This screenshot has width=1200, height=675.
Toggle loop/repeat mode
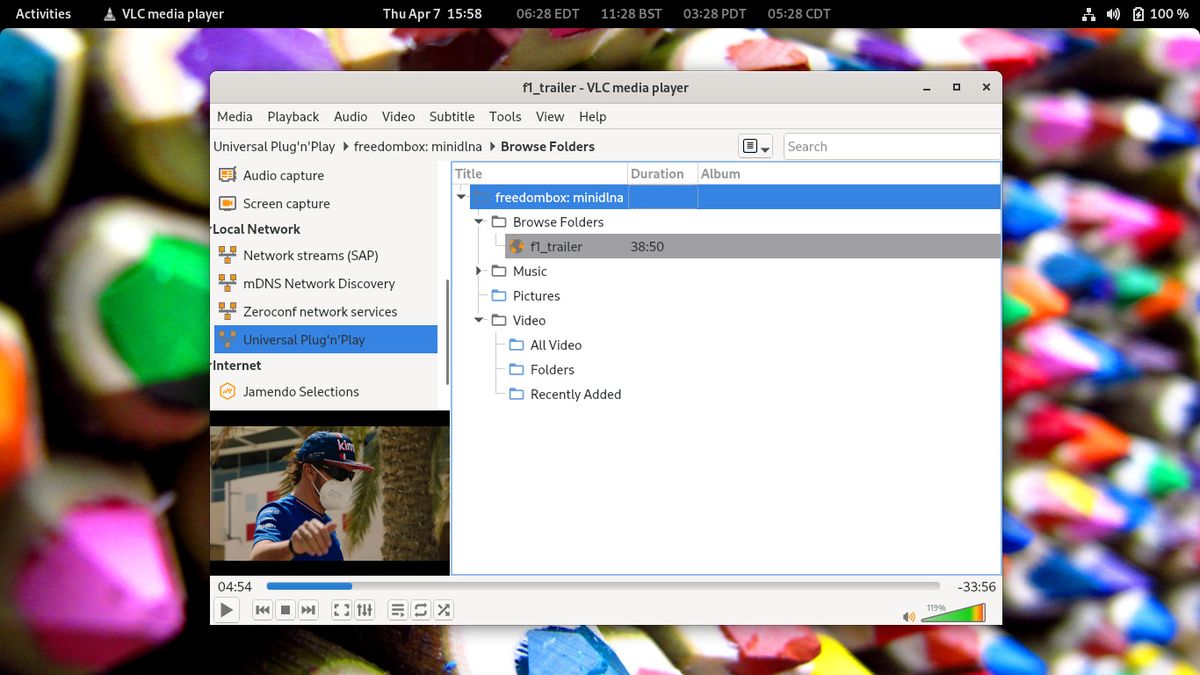click(x=421, y=610)
